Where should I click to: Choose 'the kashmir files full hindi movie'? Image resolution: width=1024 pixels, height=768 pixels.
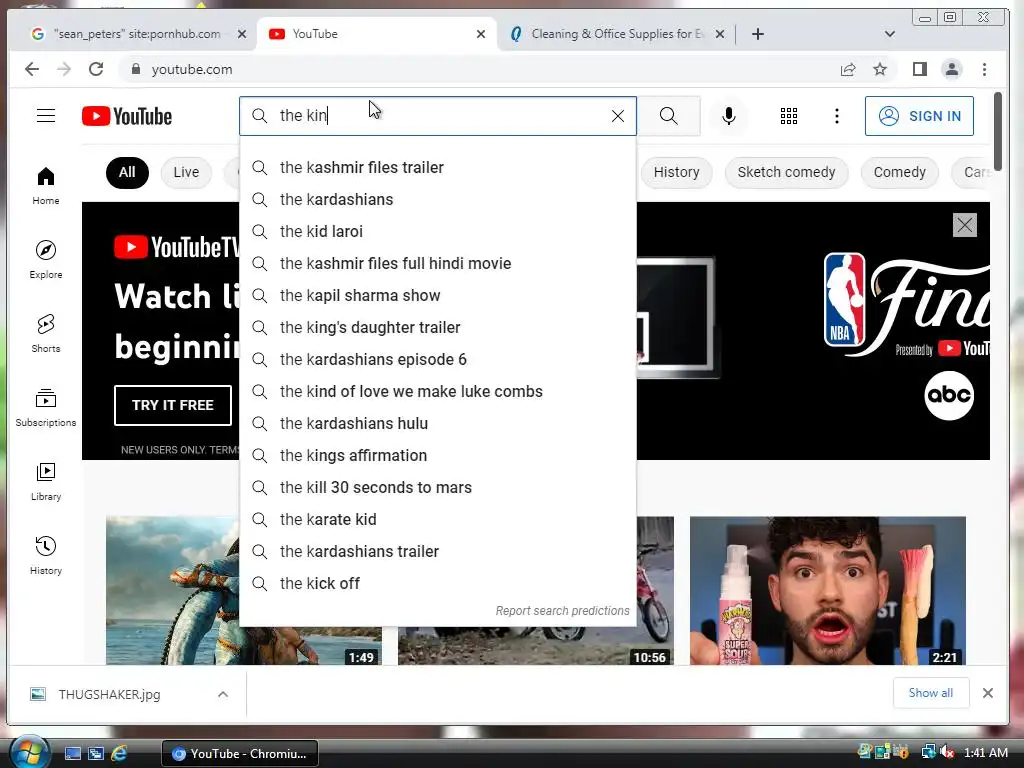[x=438, y=264]
